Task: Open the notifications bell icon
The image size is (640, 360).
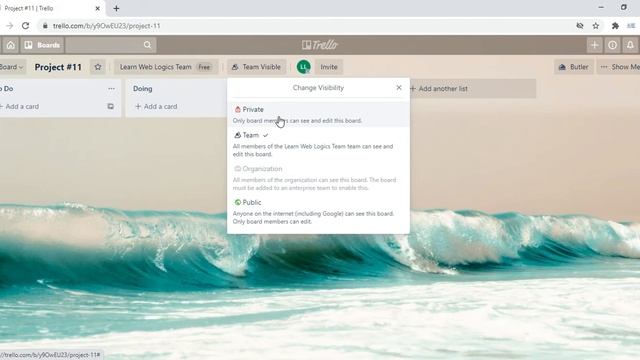Action: 630,45
